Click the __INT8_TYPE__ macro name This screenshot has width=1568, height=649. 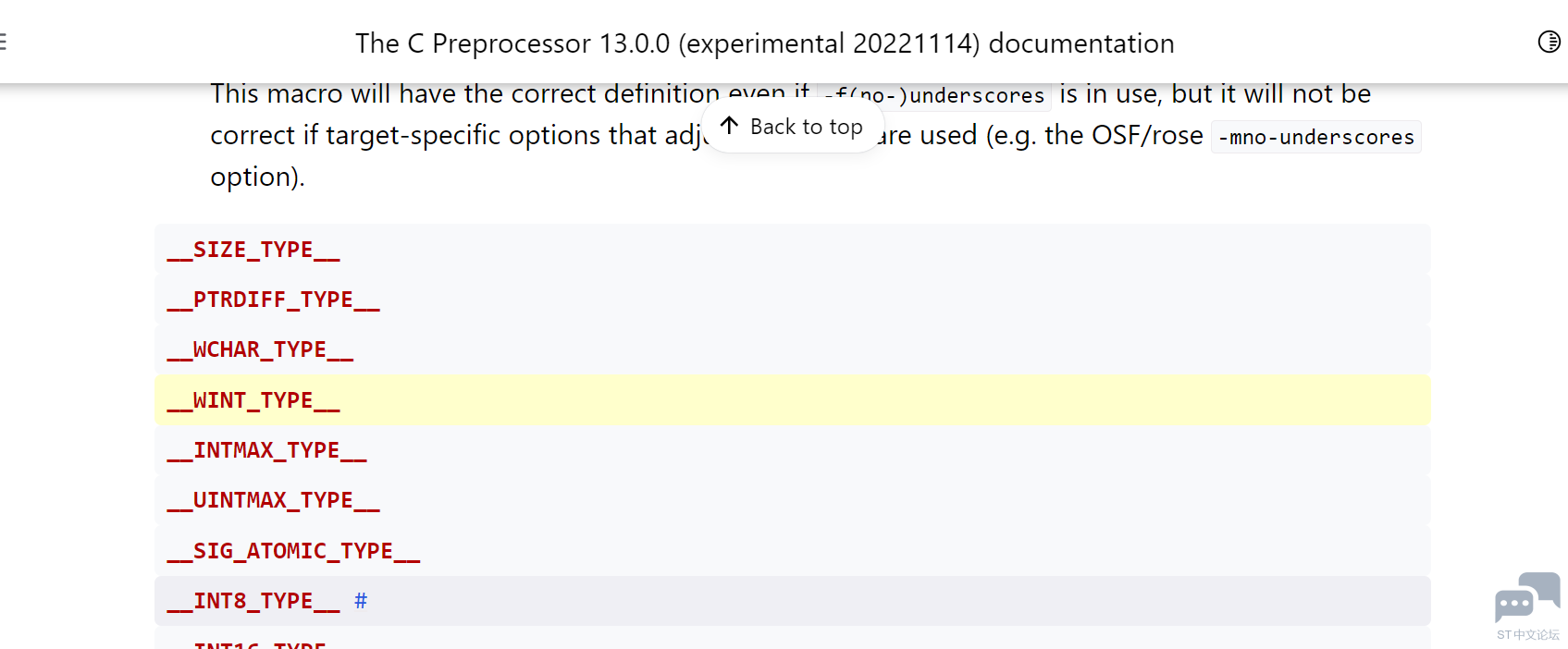253,601
